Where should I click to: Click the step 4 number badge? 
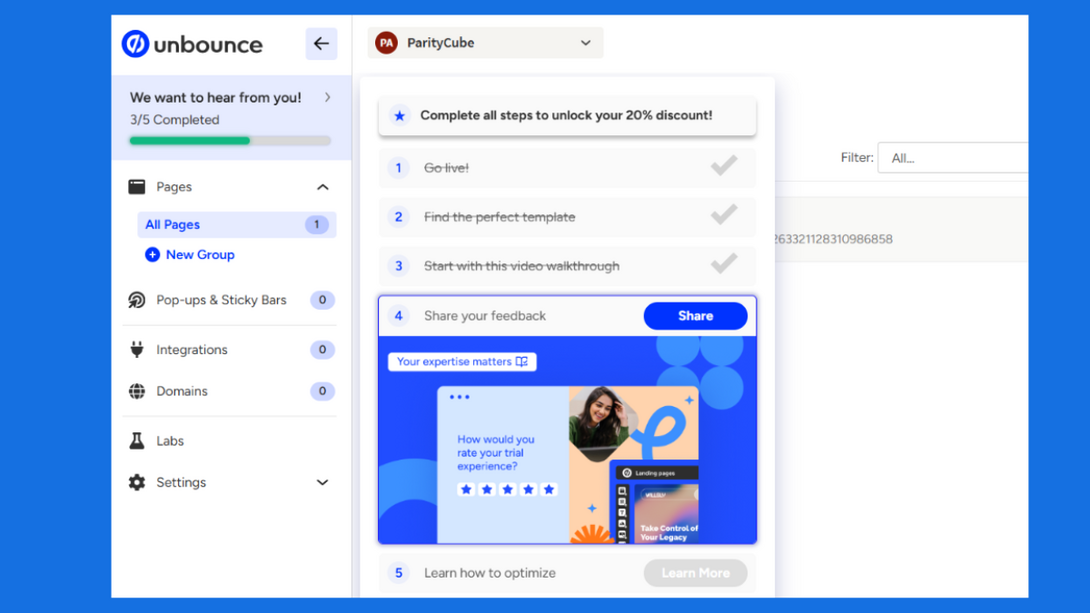(x=398, y=316)
